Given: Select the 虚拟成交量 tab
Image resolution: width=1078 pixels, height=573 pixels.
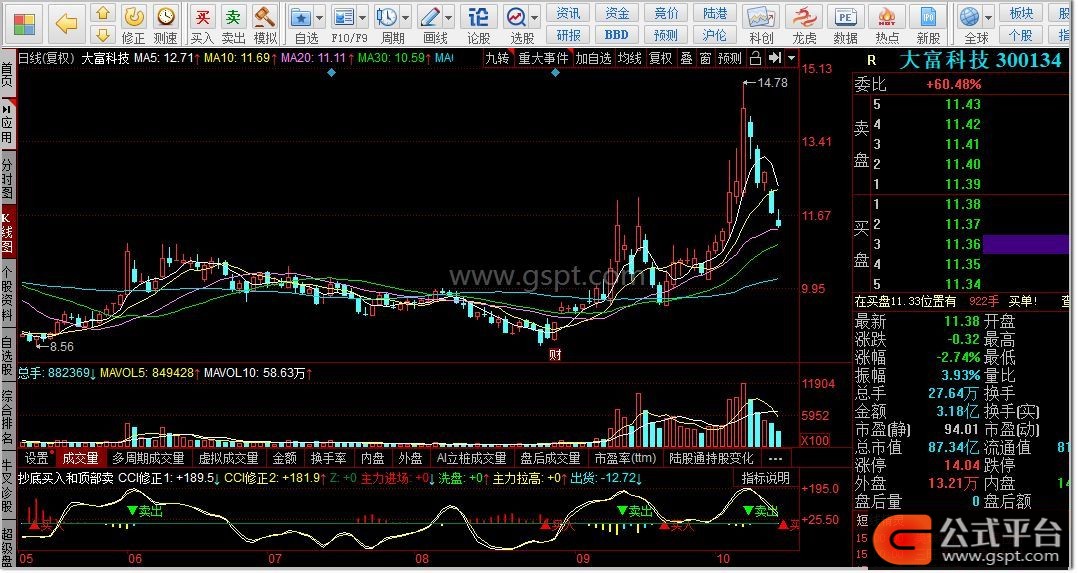Looking at the screenshot, I should 228,458.
